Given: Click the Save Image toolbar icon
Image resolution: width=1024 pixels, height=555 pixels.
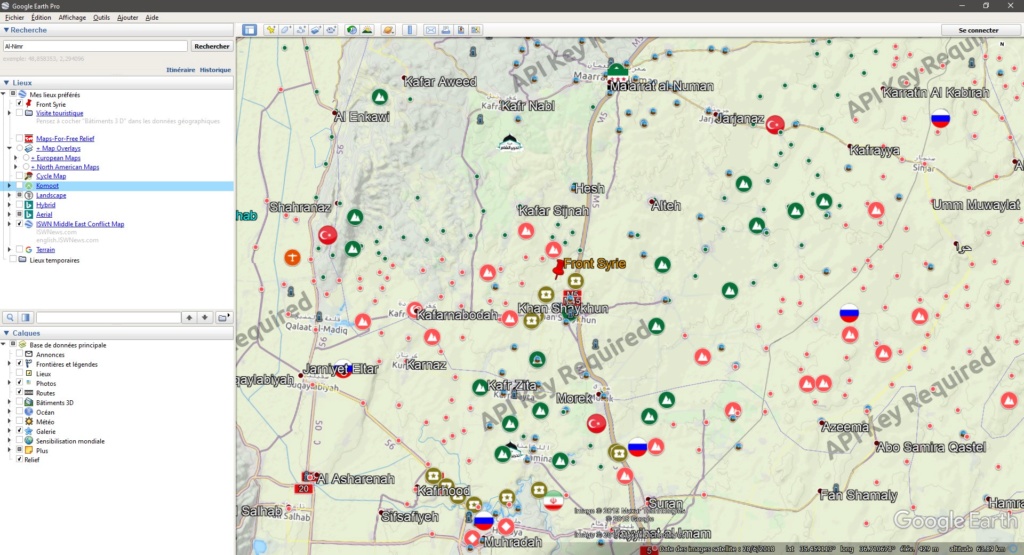Looking at the screenshot, I should (461, 30).
